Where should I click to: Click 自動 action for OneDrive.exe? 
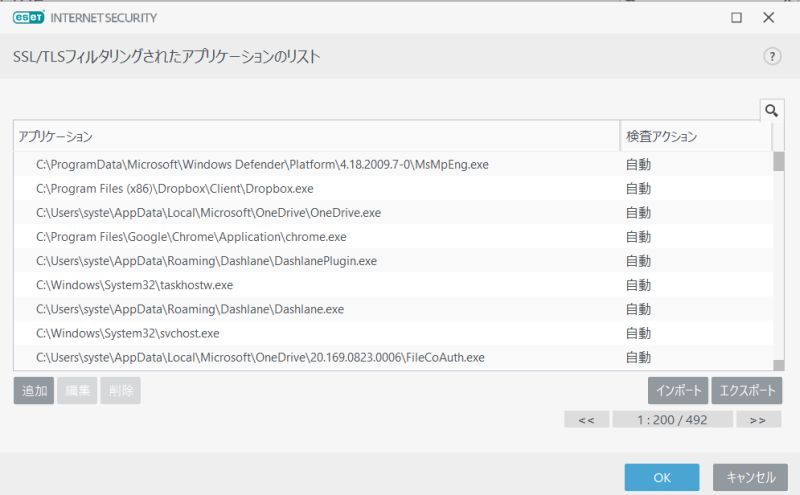point(638,212)
